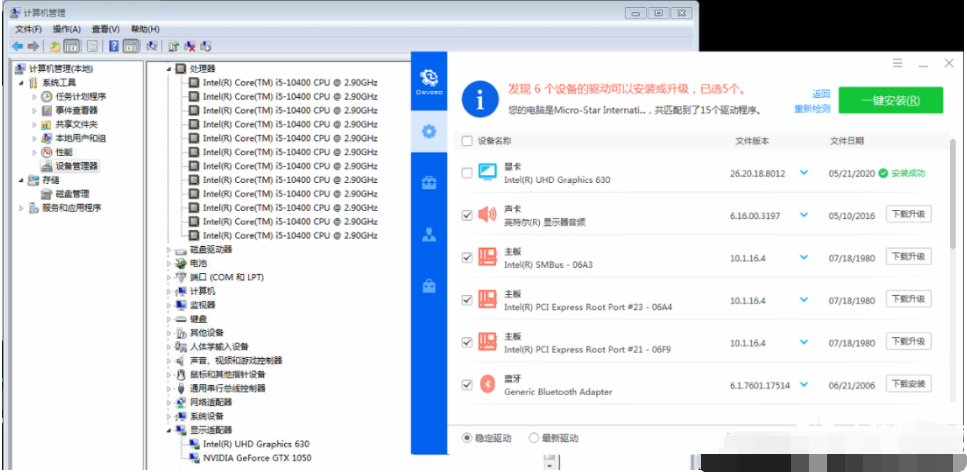The height and width of the screenshot is (475, 967).
Task: Toggle the show/hide action pane icon
Action: (x=131, y=46)
